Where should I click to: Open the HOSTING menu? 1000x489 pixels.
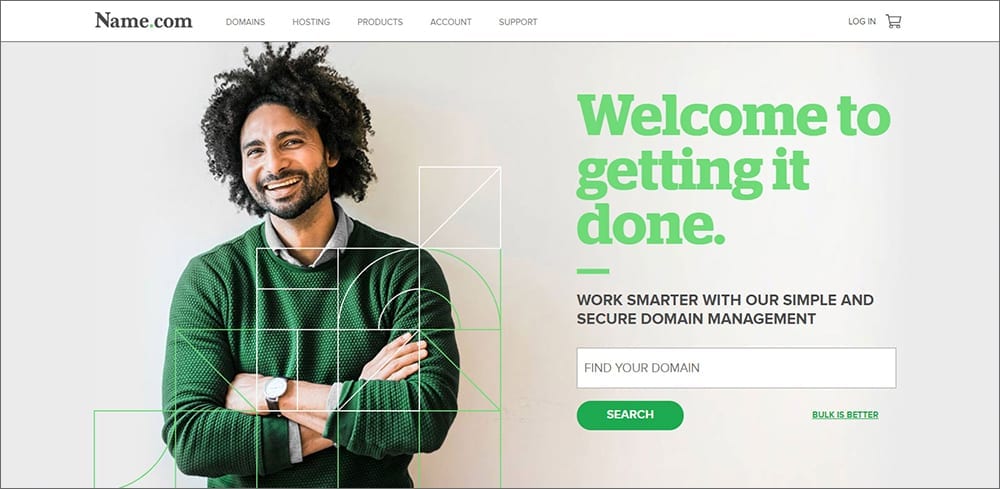pos(311,22)
